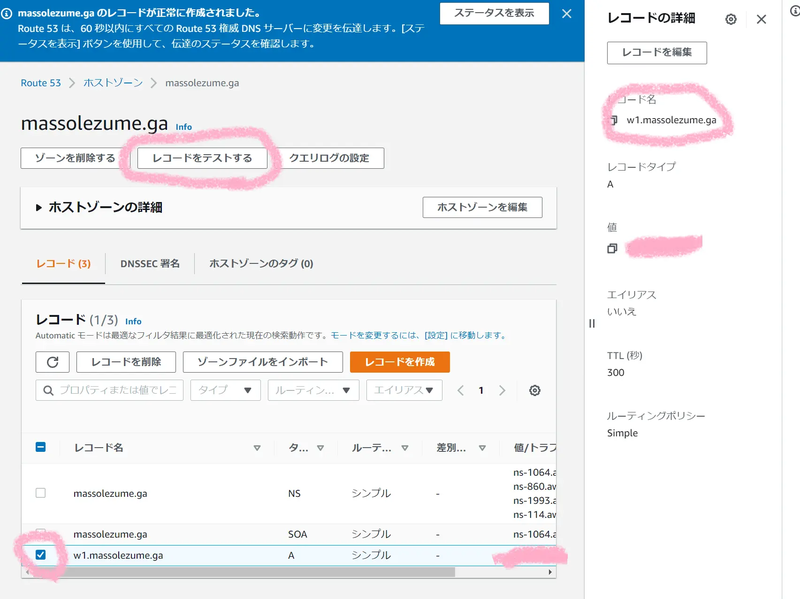Screen dimensions: 800x599
Task: Copy the record value with copy icon
Action: pyautogui.click(x=612, y=248)
